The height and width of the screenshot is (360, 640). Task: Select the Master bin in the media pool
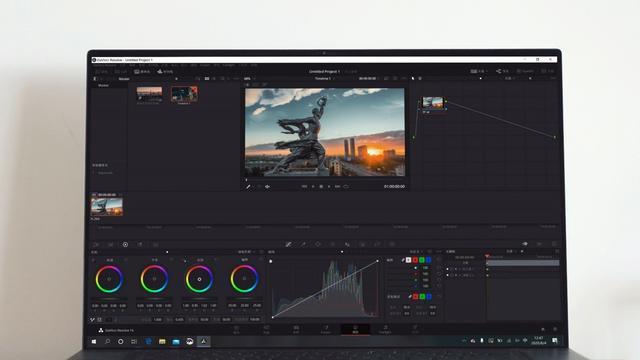click(x=104, y=85)
